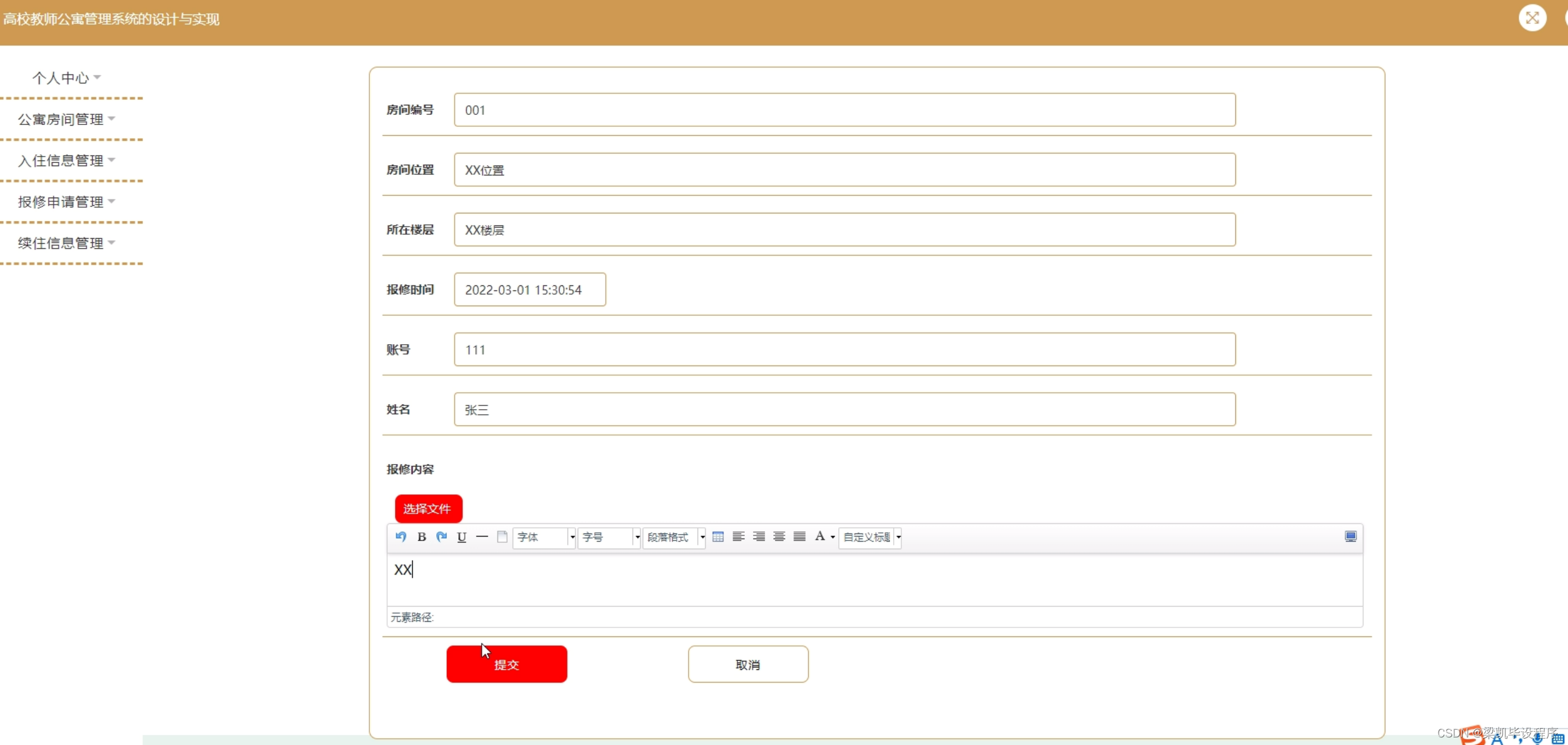Click the 取消 cancel button
Screen dimensions: 1568x745
coord(748,664)
